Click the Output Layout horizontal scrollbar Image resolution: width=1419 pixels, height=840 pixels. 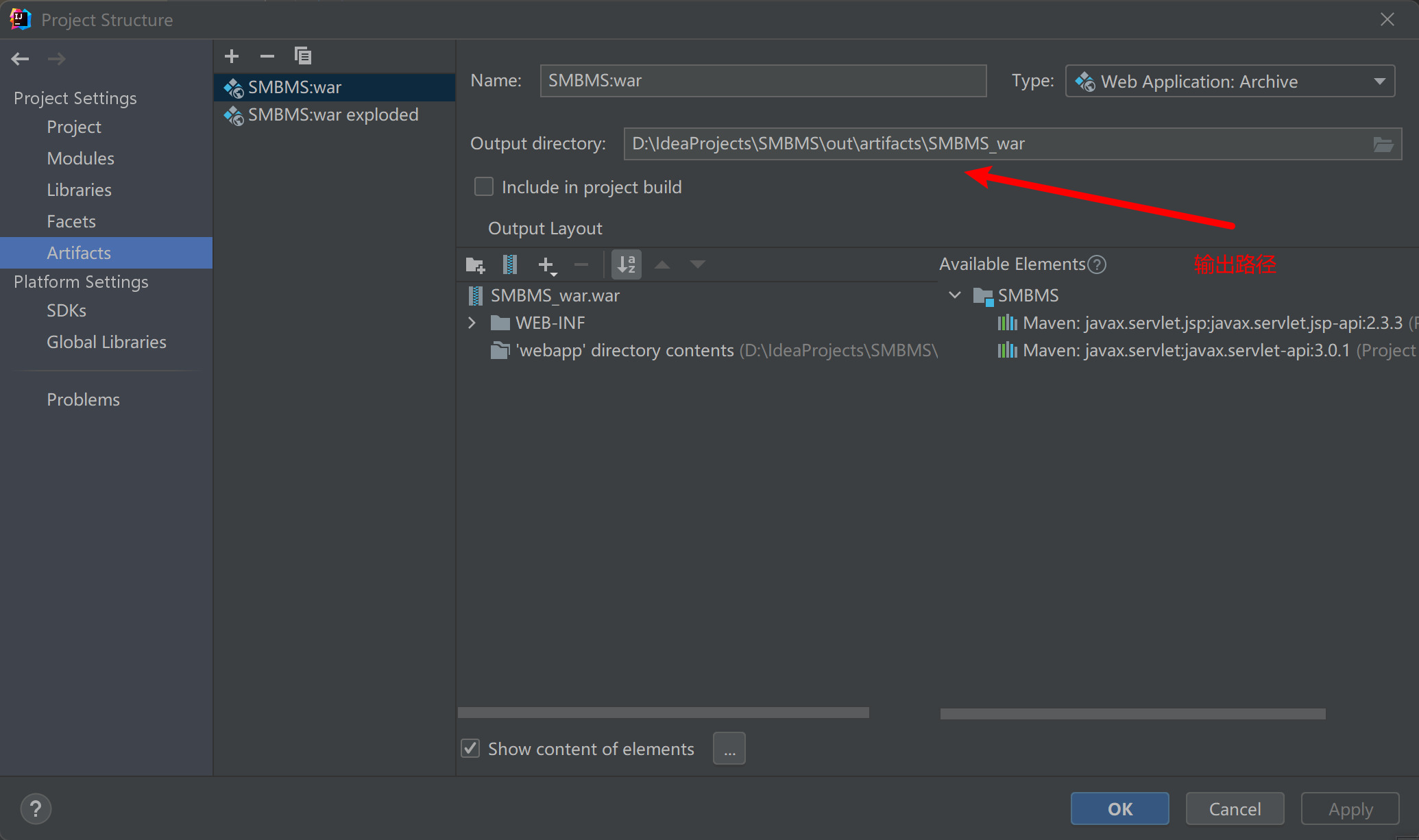(663, 713)
